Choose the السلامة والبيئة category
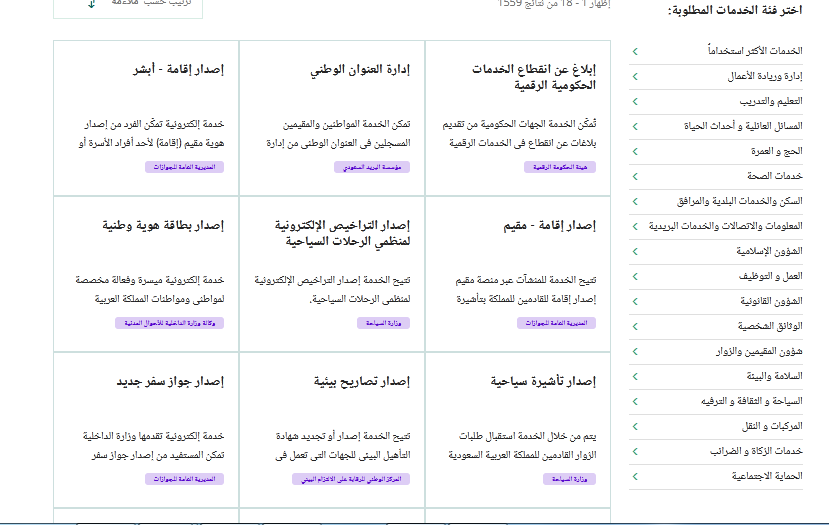829x525 pixels. tap(716, 376)
